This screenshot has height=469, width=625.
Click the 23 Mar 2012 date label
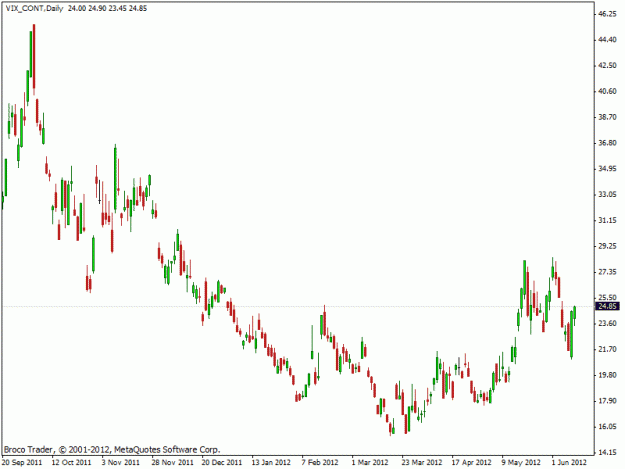[x=422, y=463]
